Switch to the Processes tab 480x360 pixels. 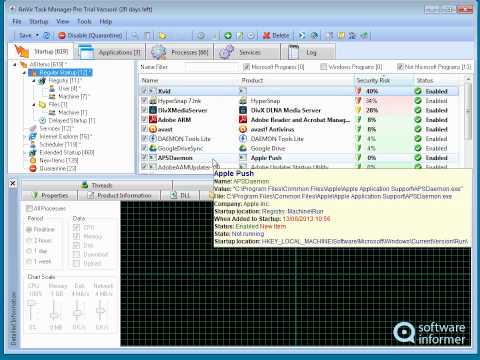[x=180, y=52]
